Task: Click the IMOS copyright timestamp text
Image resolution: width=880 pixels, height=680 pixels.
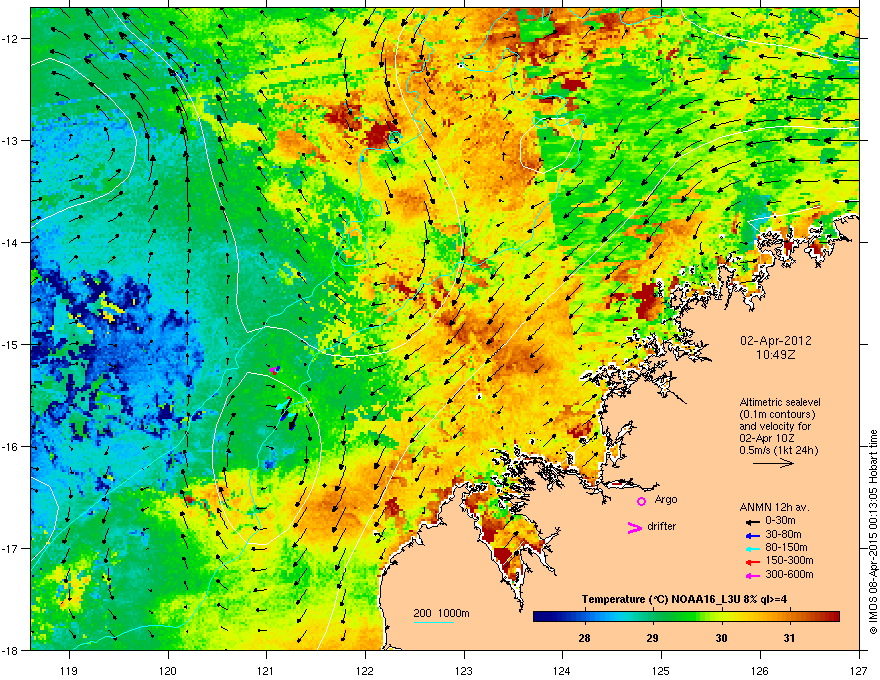Action: [x=873, y=532]
